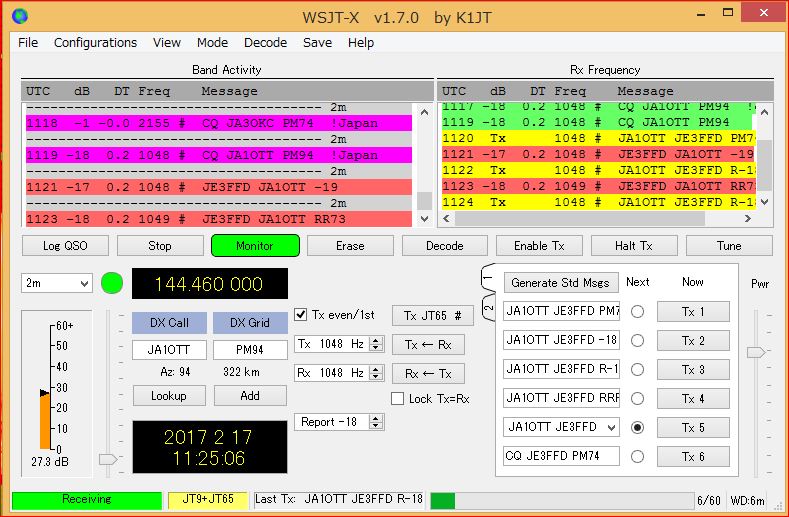Click the Pwr transmit power slider
Image resolution: width=789 pixels, height=517 pixels.
(x=756, y=352)
